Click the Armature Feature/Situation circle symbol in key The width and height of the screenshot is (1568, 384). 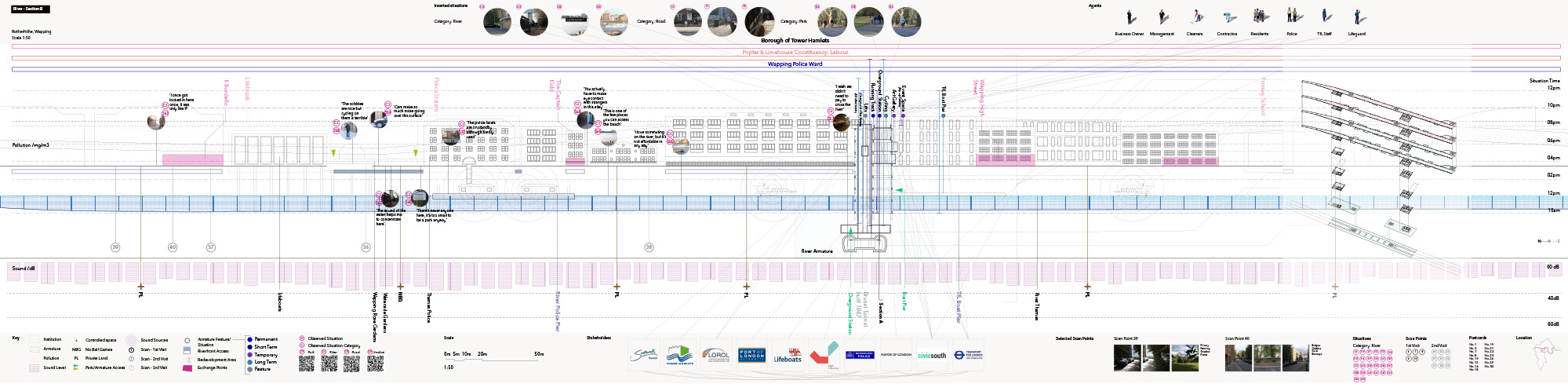[187, 341]
